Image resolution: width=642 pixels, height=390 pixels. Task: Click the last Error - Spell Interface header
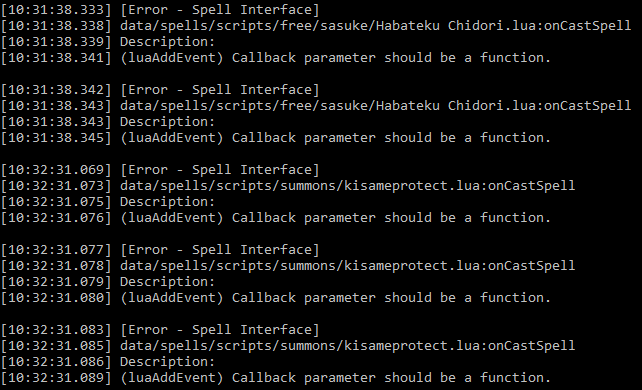click(219, 330)
